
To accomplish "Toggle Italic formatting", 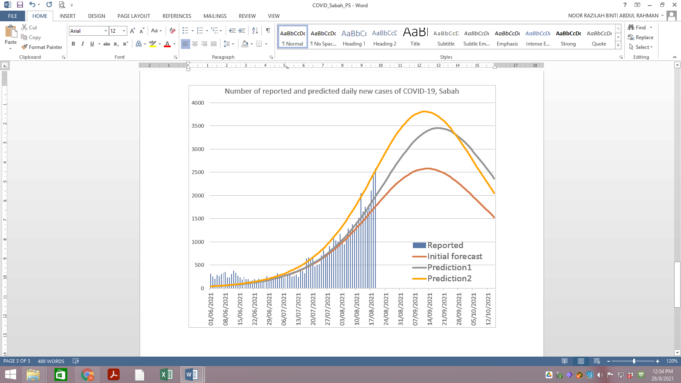I will [x=83, y=44].
